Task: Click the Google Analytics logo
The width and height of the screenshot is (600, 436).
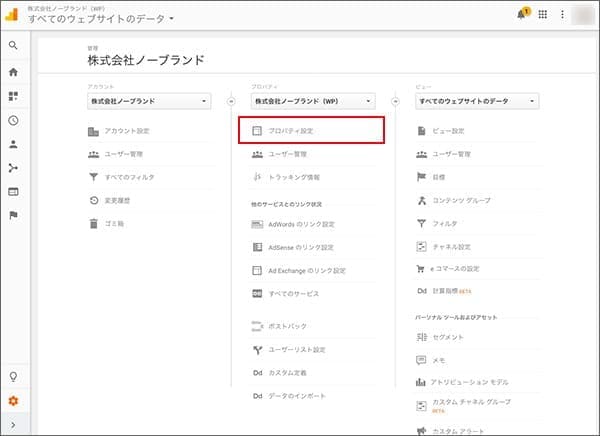Action: point(11,15)
